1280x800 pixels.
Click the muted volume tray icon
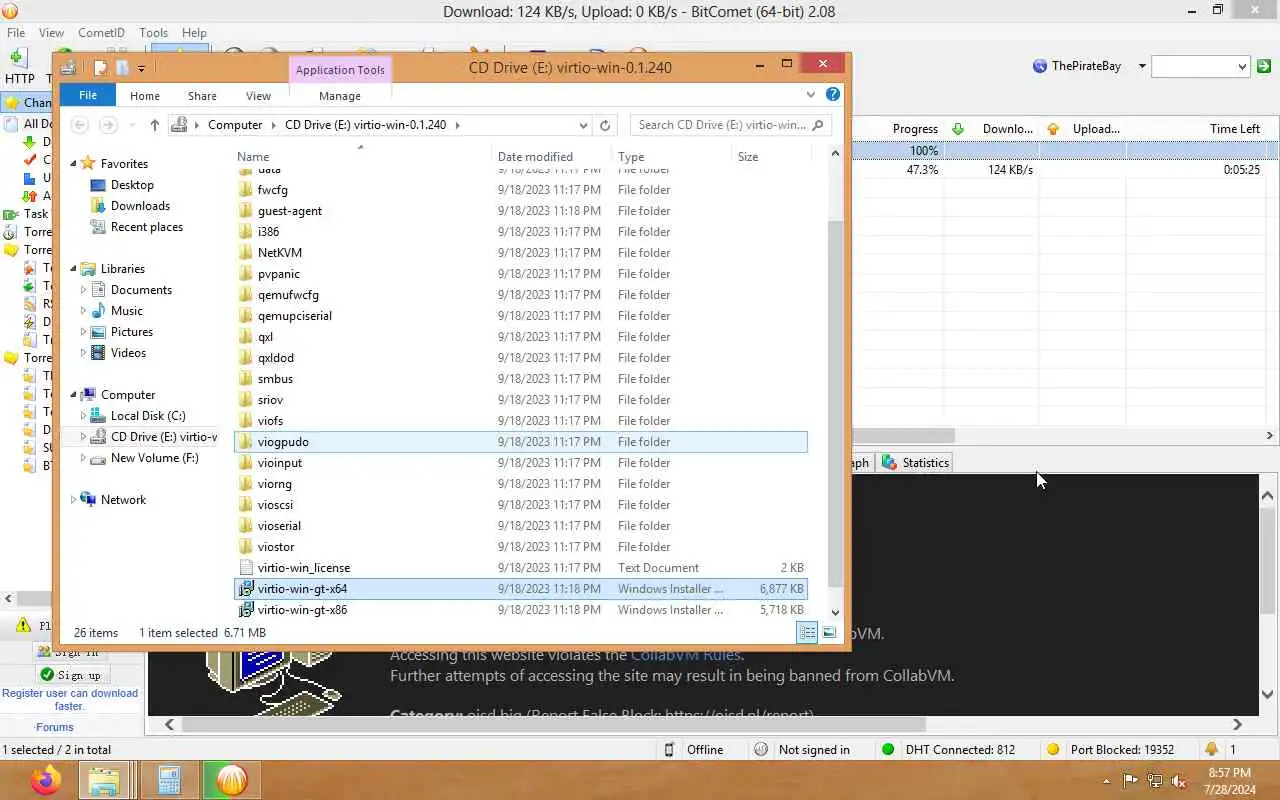pos(1179,781)
